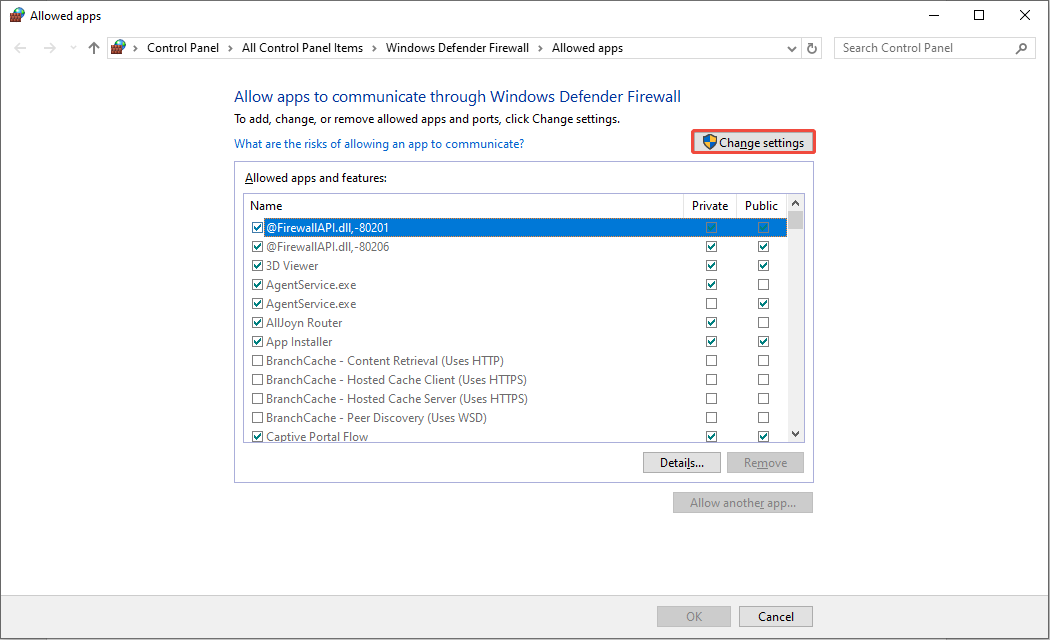Open the address bar dropdown
Image resolution: width=1050 pixels, height=640 pixels.
(x=791, y=47)
